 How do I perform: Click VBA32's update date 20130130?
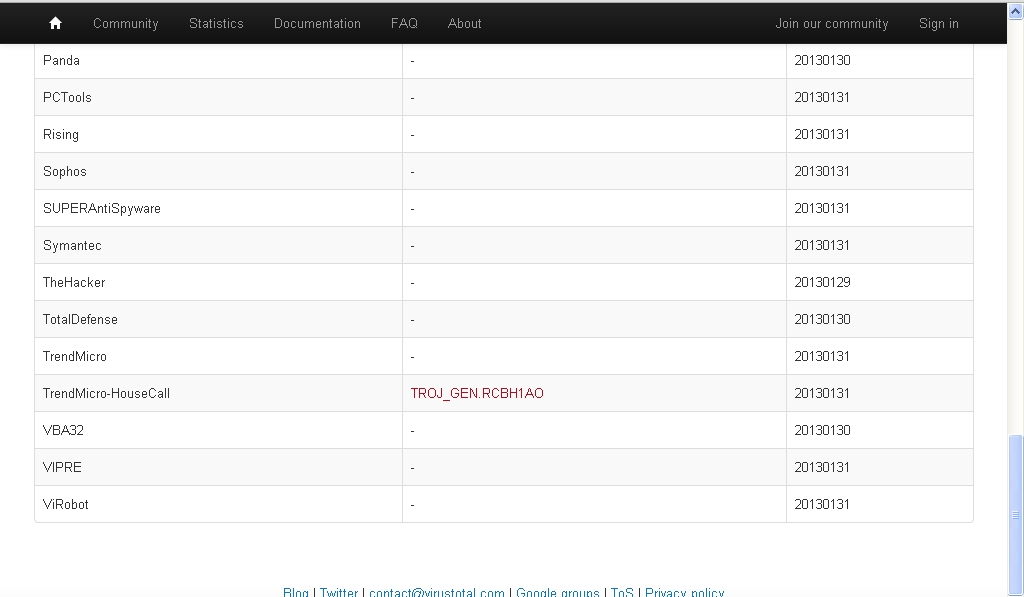pos(822,430)
